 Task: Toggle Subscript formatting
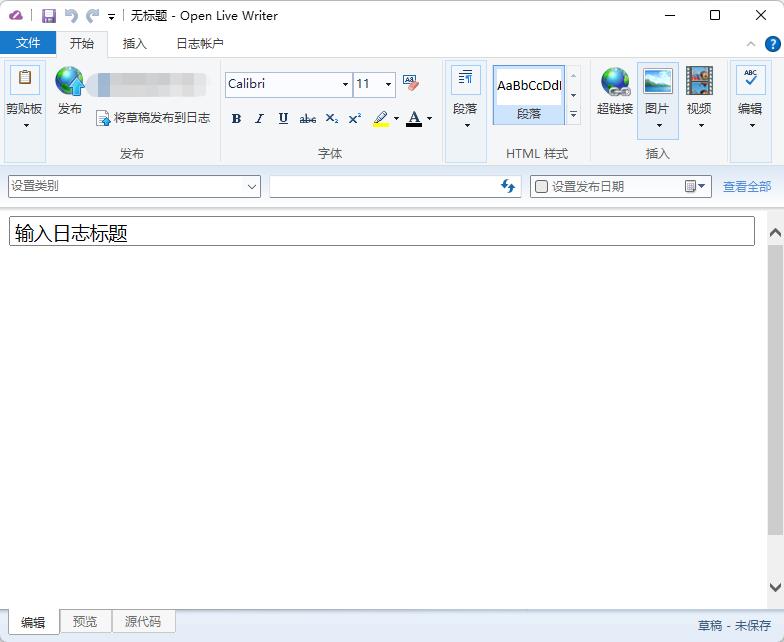(332, 118)
